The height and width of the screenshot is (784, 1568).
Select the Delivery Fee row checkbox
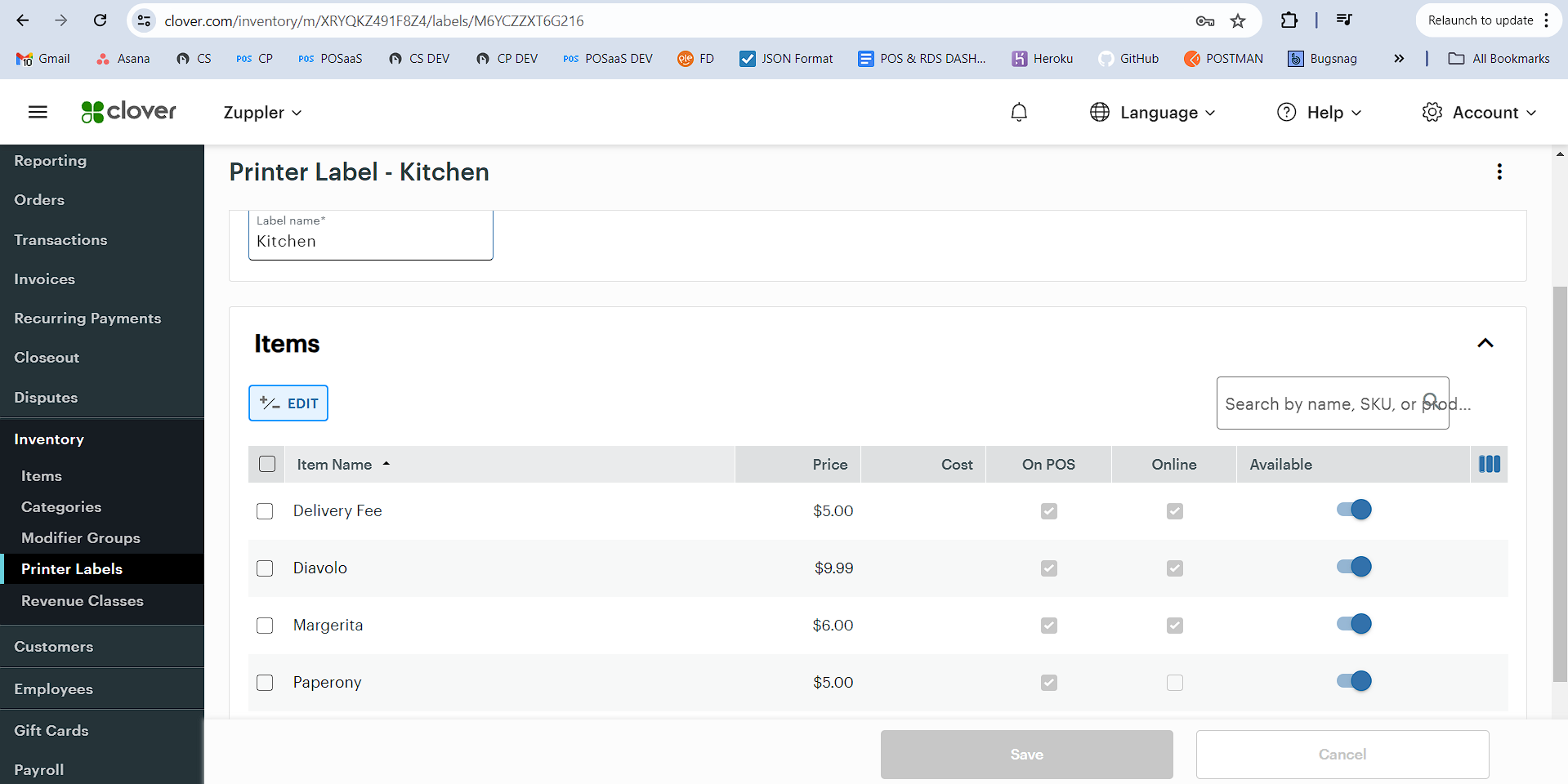pyautogui.click(x=265, y=511)
